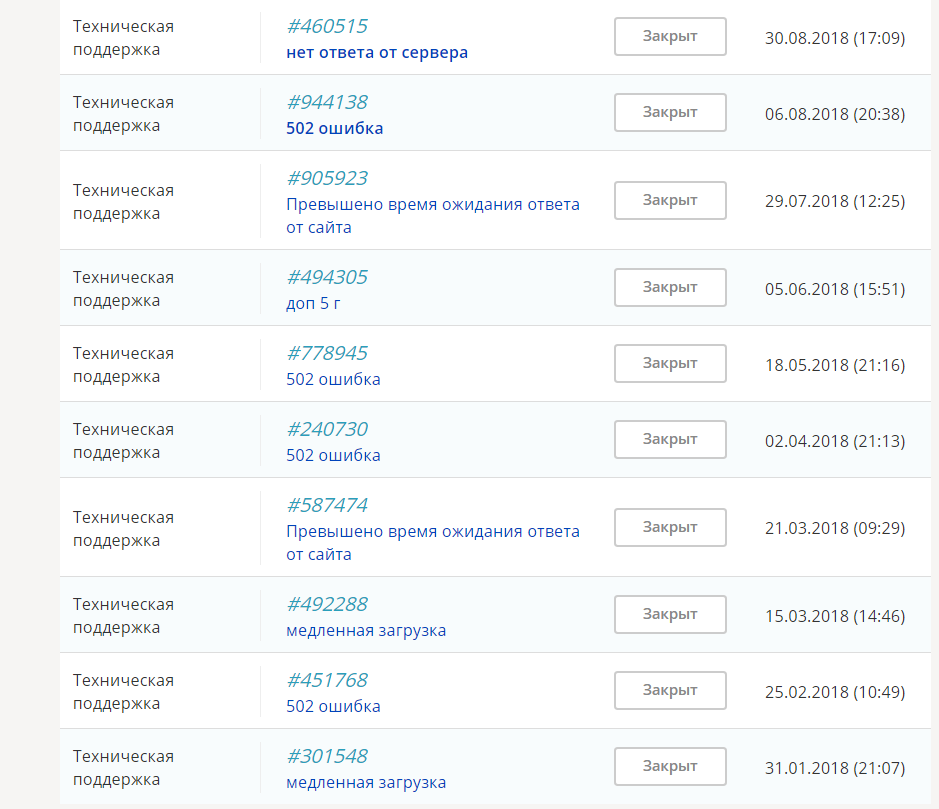Image resolution: width=939 pixels, height=809 pixels.
Task: Open ticket #905923
Action: click(327, 178)
